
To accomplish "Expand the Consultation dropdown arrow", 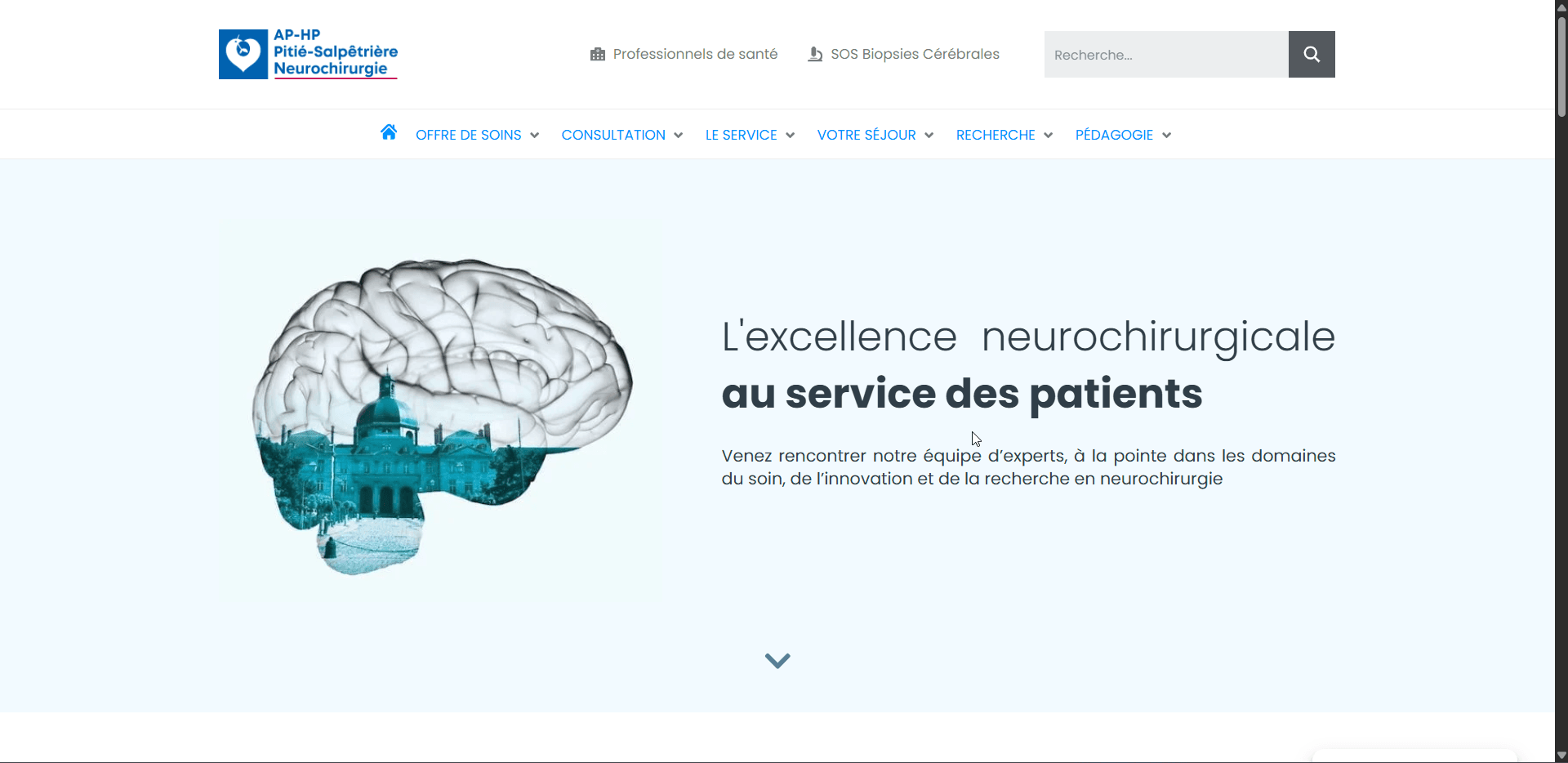I will point(679,136).
